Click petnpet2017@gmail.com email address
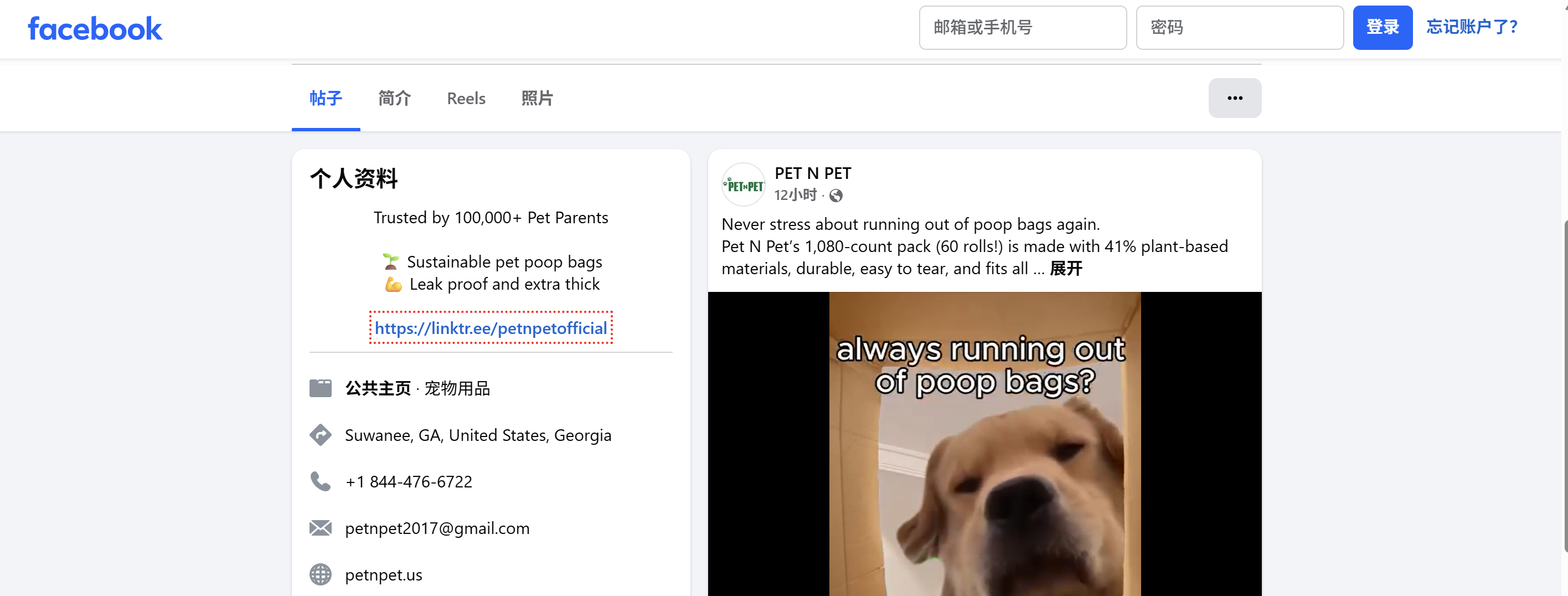The width and height of the screenshot is (1568, 596). coord(437,528)
